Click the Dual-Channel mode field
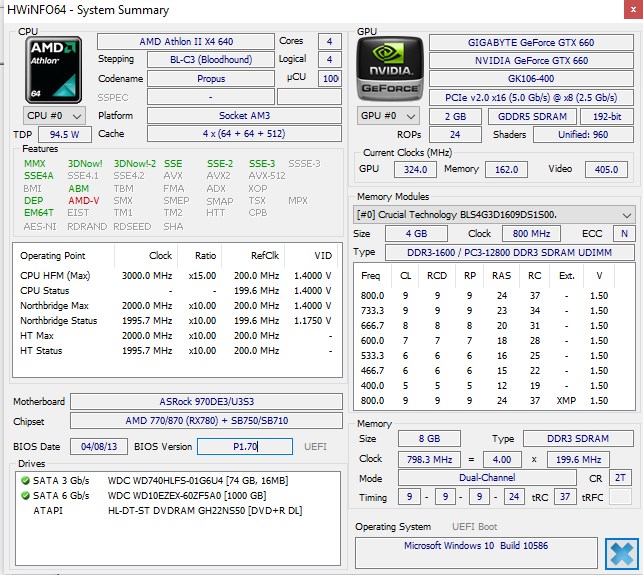The image size is (643, 575). pyautogui.click(x=487, y=478)
